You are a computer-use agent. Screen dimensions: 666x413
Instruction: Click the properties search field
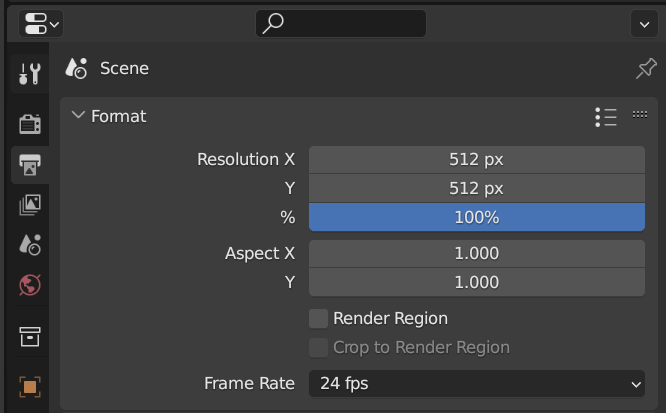tap(341, 23)
